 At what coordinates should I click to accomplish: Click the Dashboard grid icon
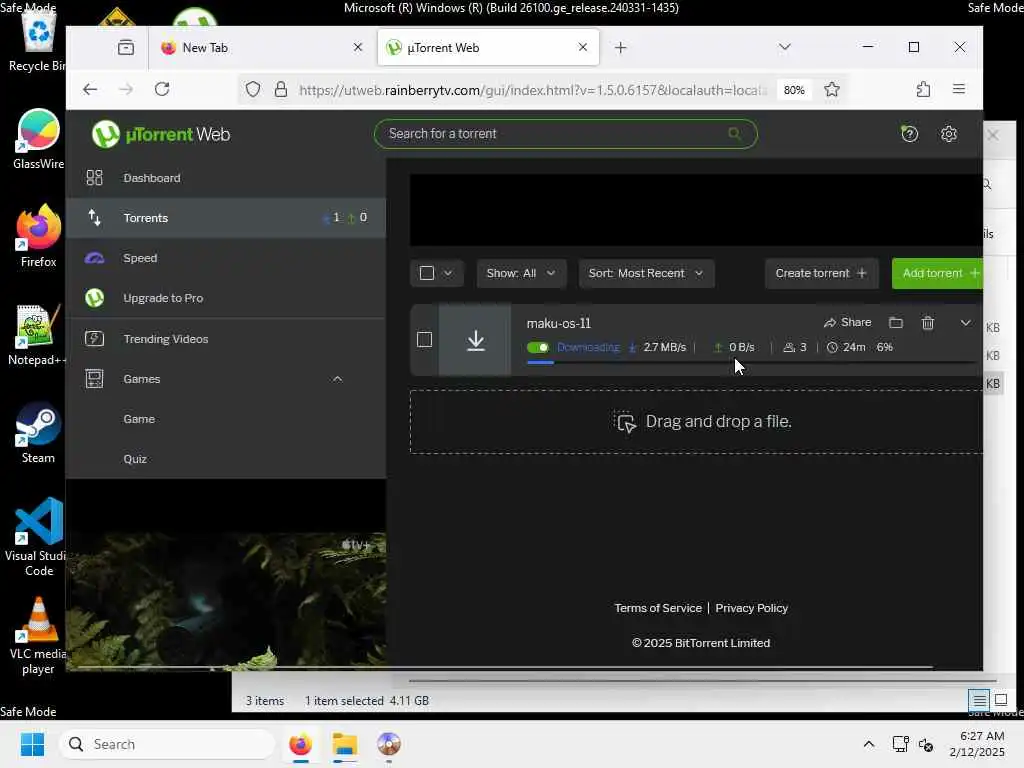tap(94, 178)
